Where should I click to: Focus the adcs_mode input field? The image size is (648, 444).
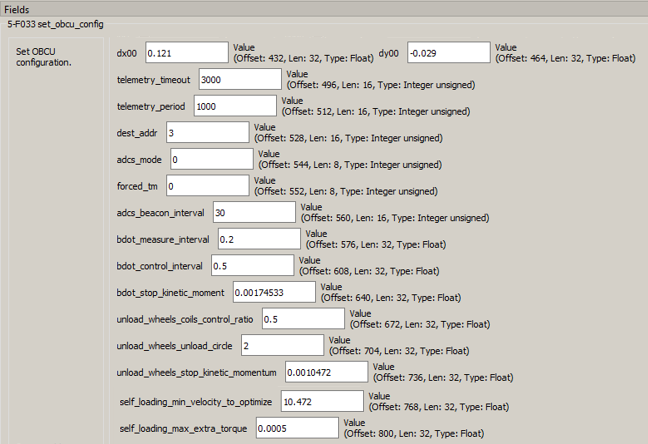pos(211,159)
